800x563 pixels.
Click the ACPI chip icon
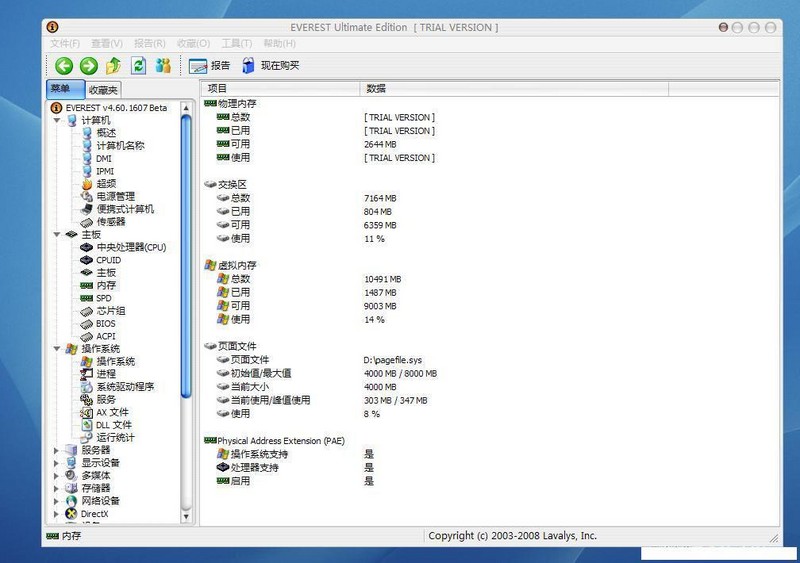coord(87,336)
